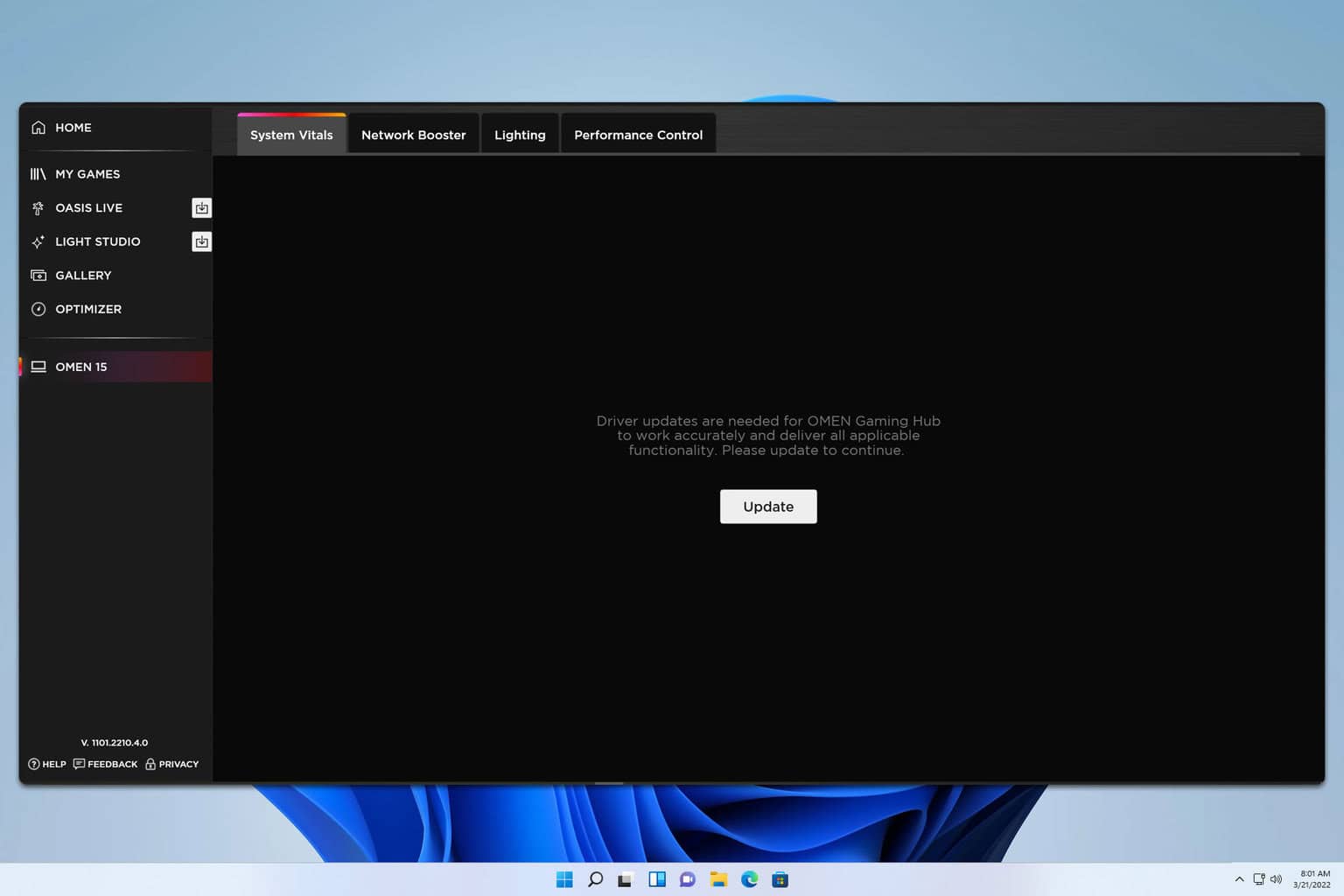
Task: Click the version number V. 1101.2210.4.0
Action: tap(115, 743)
